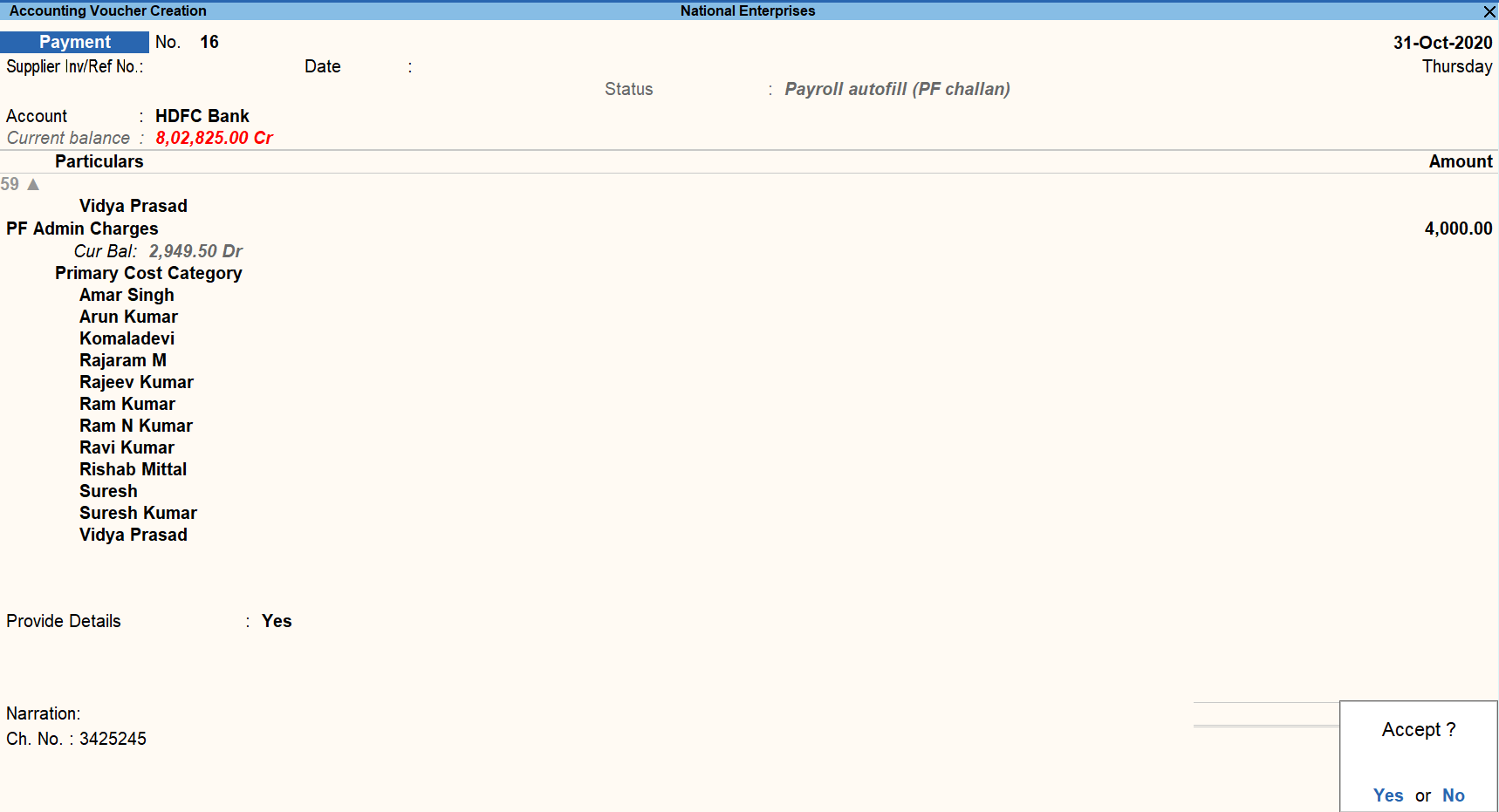The image size is (1499, 812).
Task: Select the Payroll autofill (PF challan) status
Action: (897, 89)
